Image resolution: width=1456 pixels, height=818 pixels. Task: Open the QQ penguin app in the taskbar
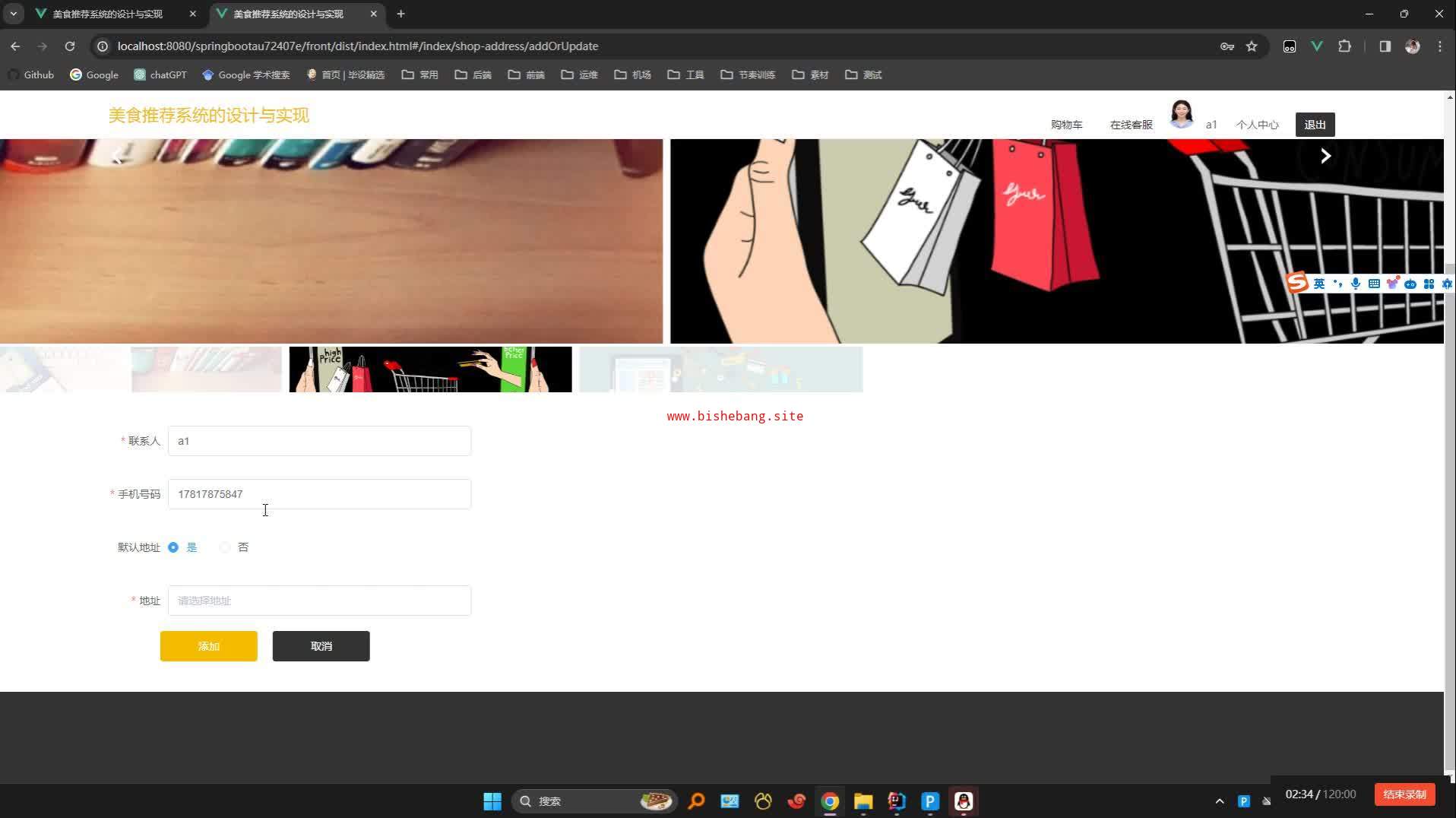pyautogui.click(x=964, y=801)
